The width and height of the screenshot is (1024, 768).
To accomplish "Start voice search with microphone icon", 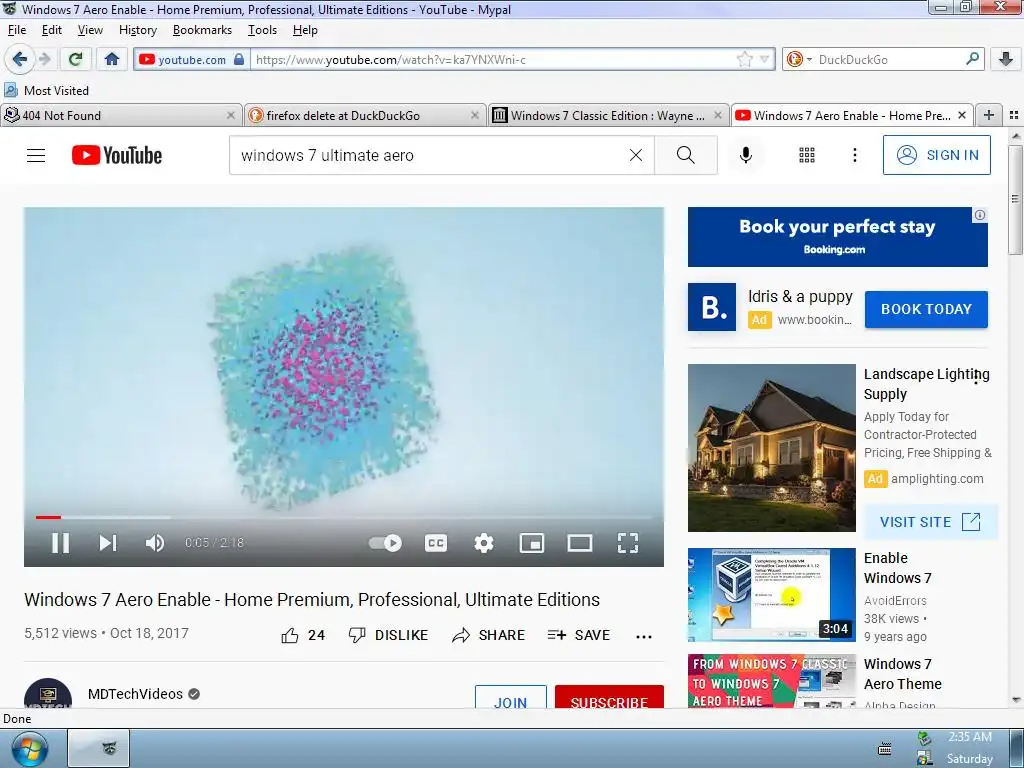I will tap(746, 155).
